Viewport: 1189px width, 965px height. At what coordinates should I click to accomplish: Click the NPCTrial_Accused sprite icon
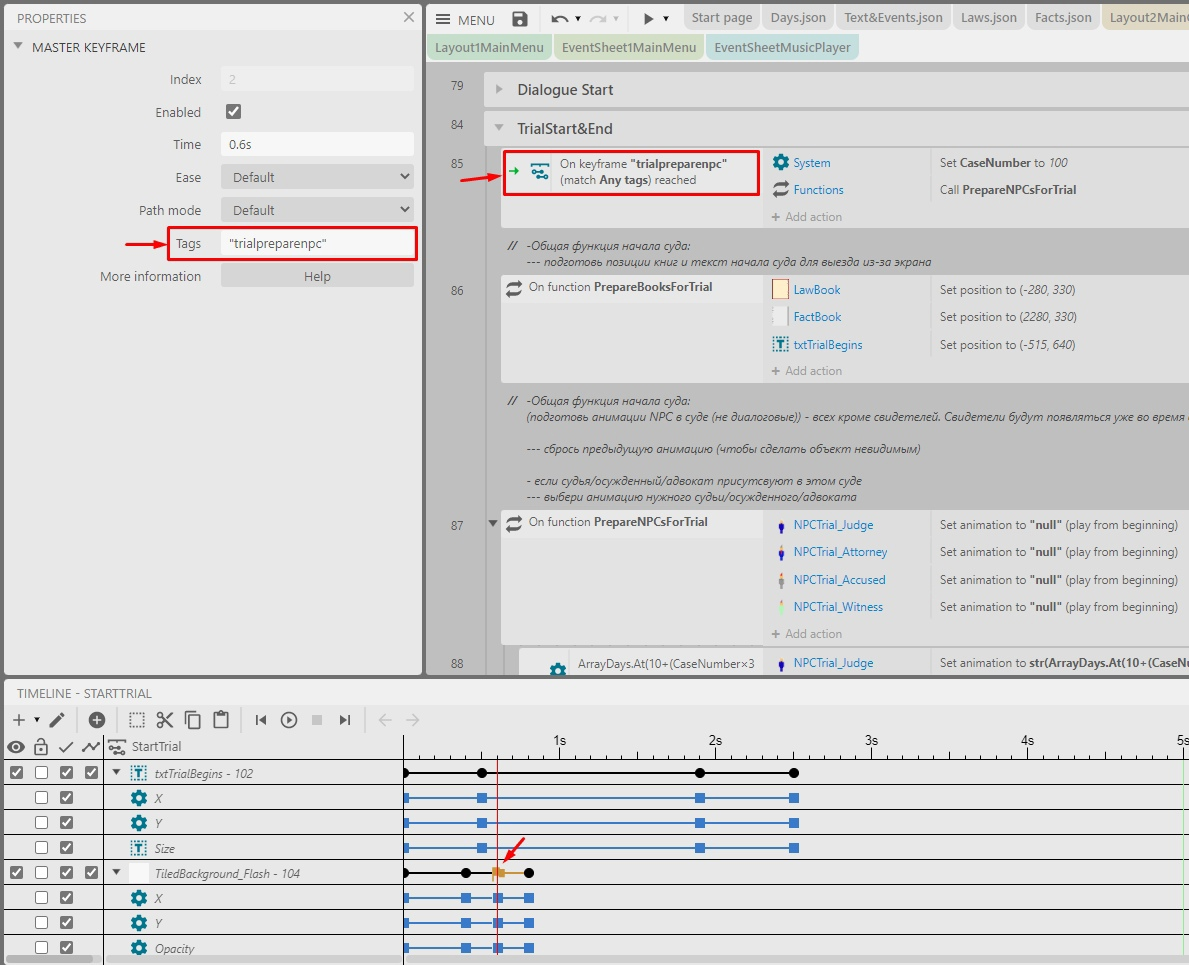[x=781, y=580]
